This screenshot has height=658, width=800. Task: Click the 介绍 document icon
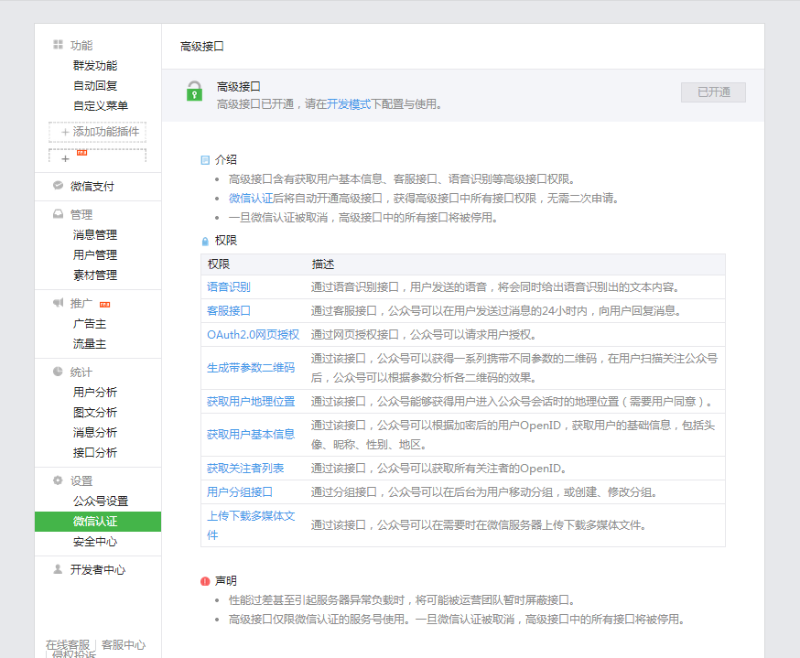(205, 160)
